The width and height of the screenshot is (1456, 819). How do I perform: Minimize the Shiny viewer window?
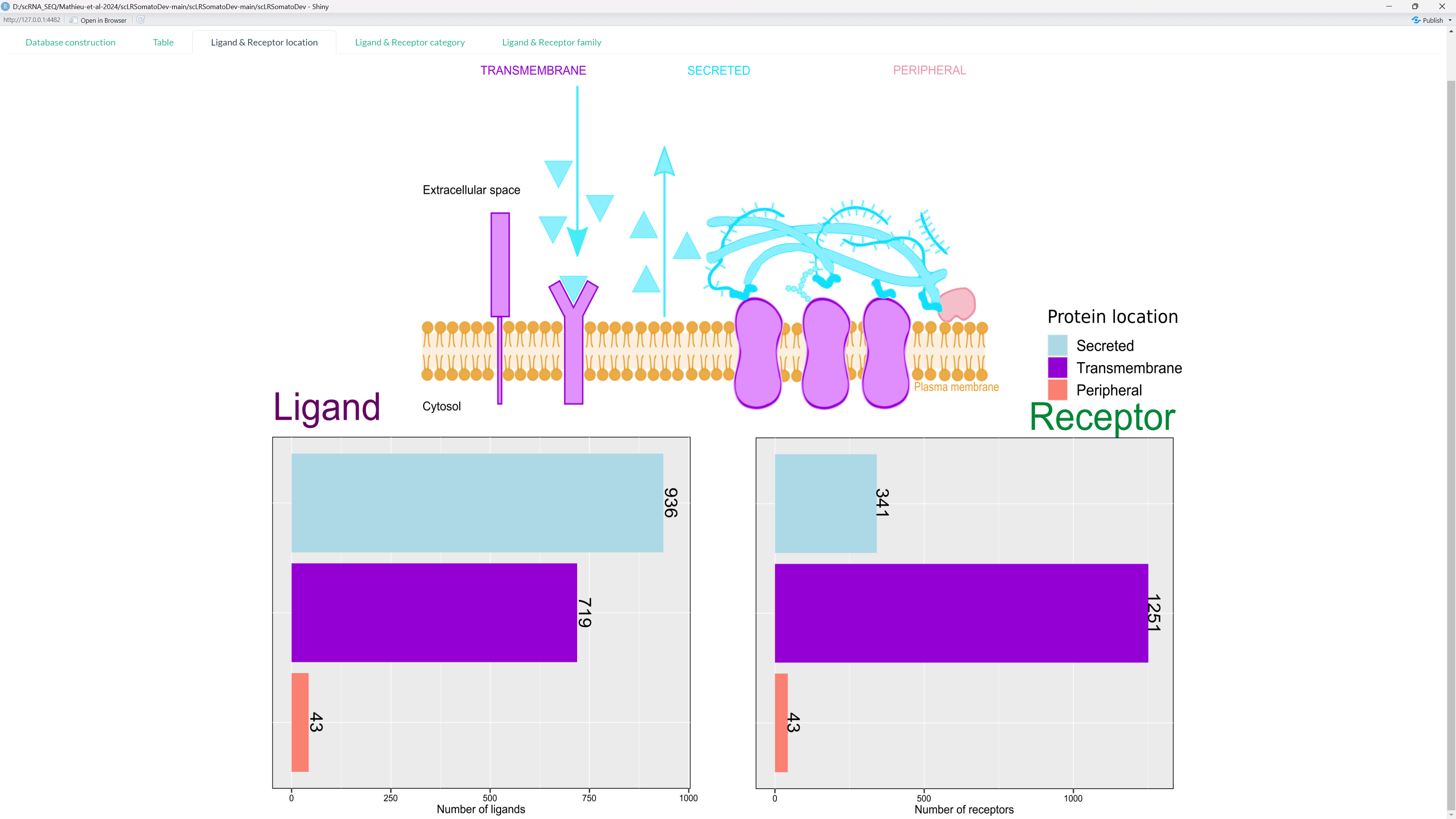click(1389, 6)
